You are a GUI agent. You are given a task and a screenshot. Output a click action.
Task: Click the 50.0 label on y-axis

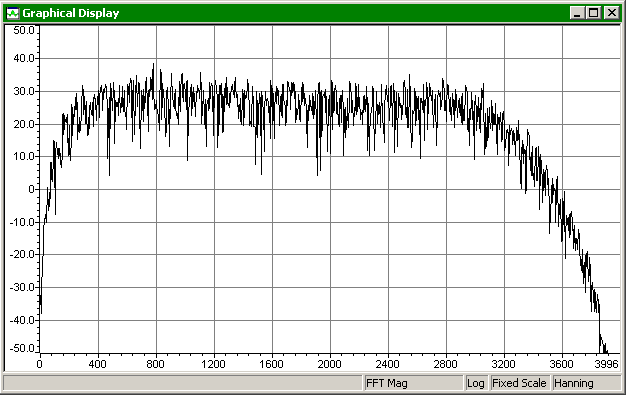[x=24, y=30]
